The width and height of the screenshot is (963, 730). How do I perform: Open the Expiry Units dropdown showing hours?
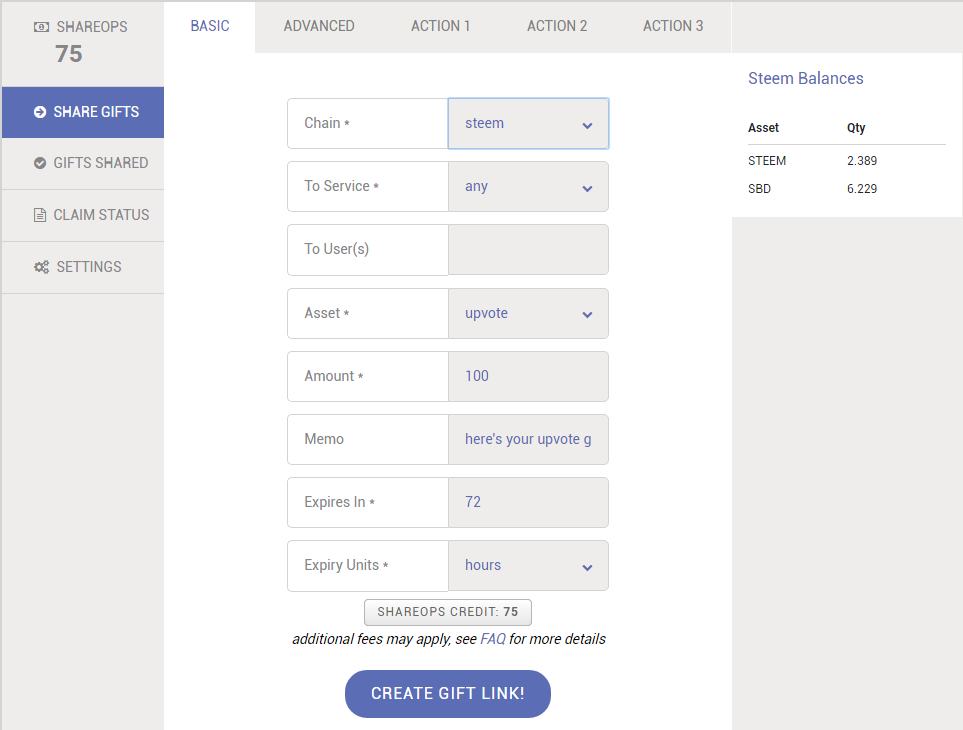point(528,565)
